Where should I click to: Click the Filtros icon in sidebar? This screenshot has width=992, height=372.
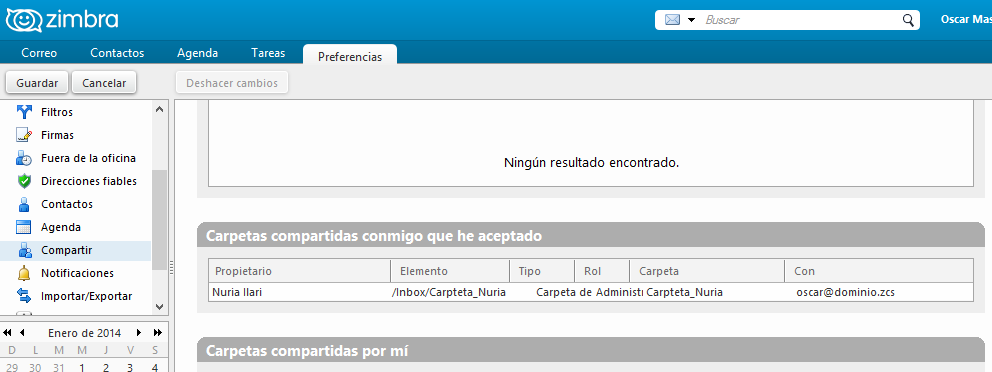coord(24,112)
